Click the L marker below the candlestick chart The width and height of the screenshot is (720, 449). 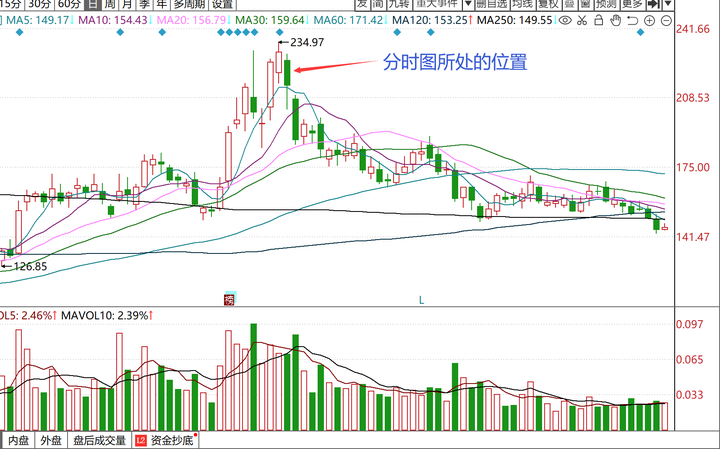(x=421, y=300)
